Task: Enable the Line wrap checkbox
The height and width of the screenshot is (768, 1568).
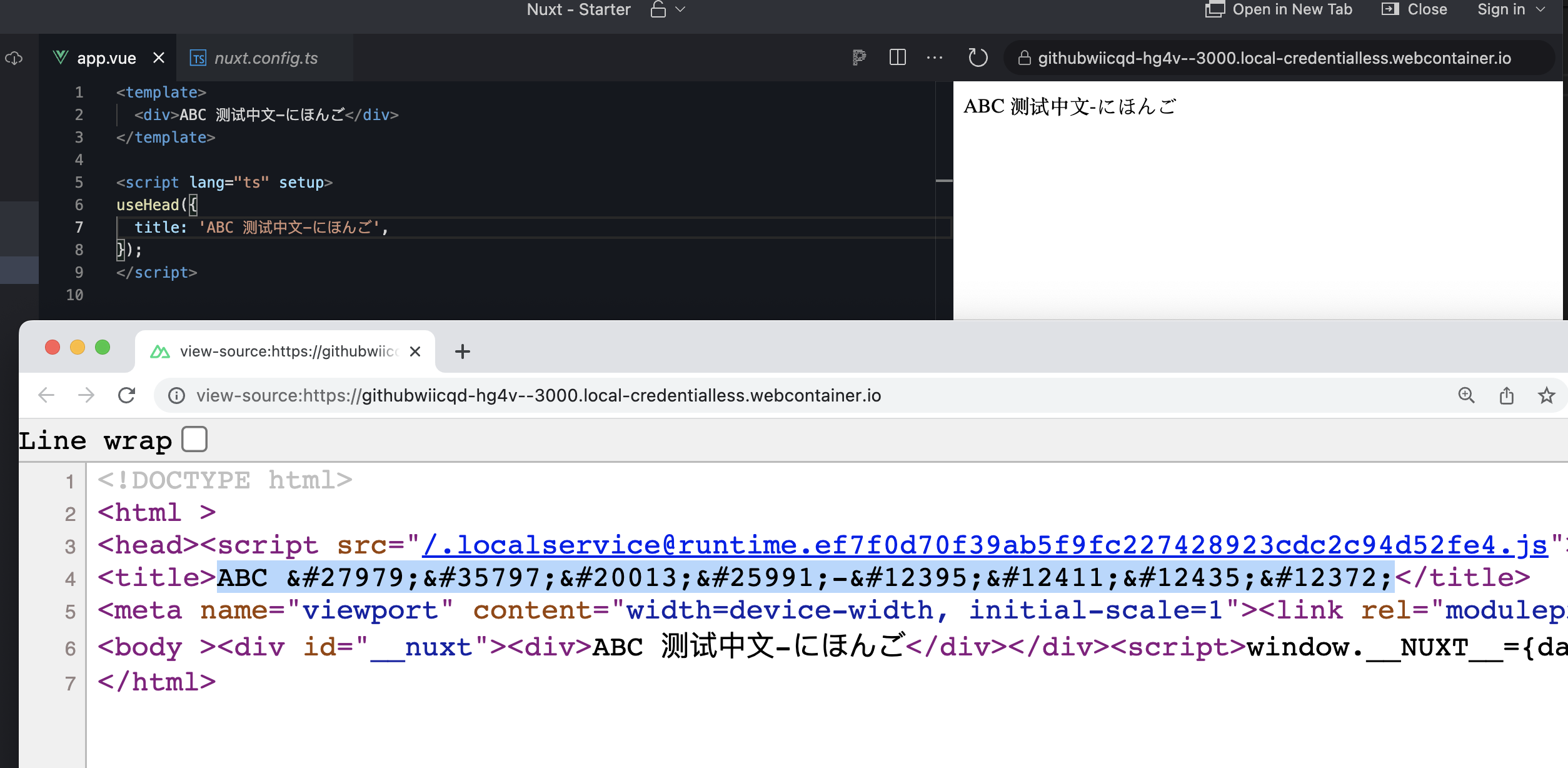Action: (194, 439)
